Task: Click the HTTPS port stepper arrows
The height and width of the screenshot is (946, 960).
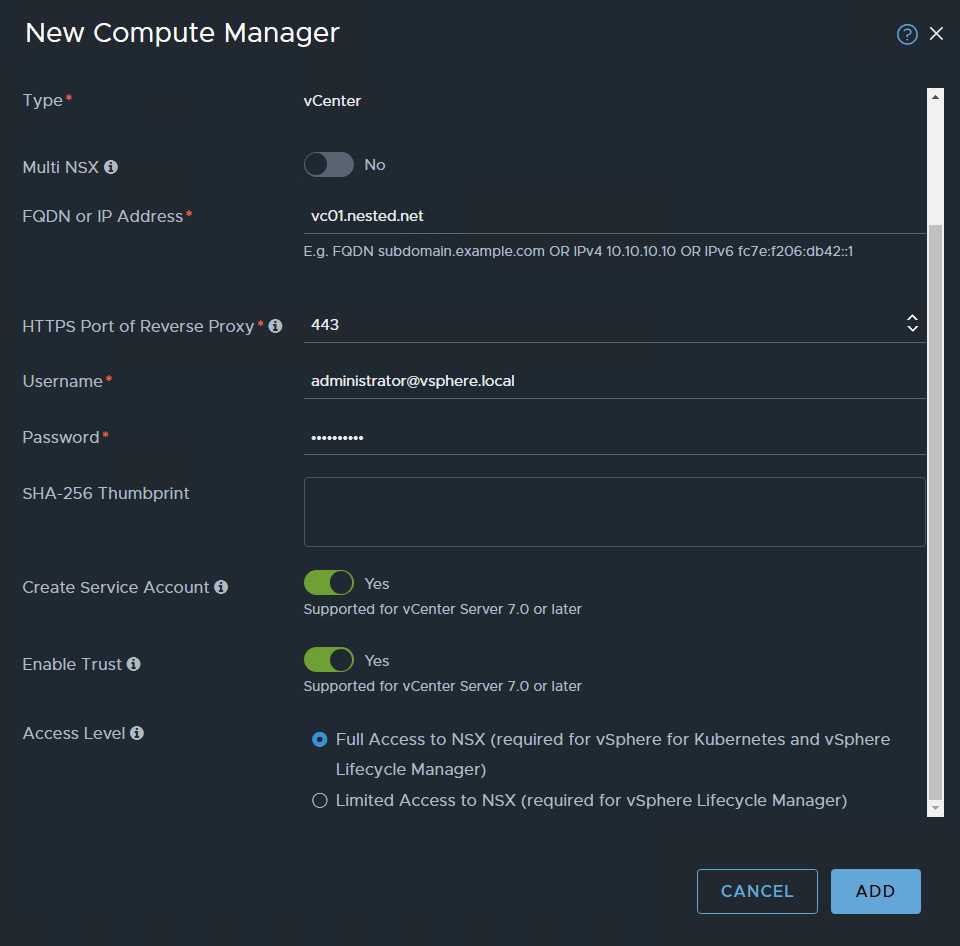Action: (x=911, y=323)
